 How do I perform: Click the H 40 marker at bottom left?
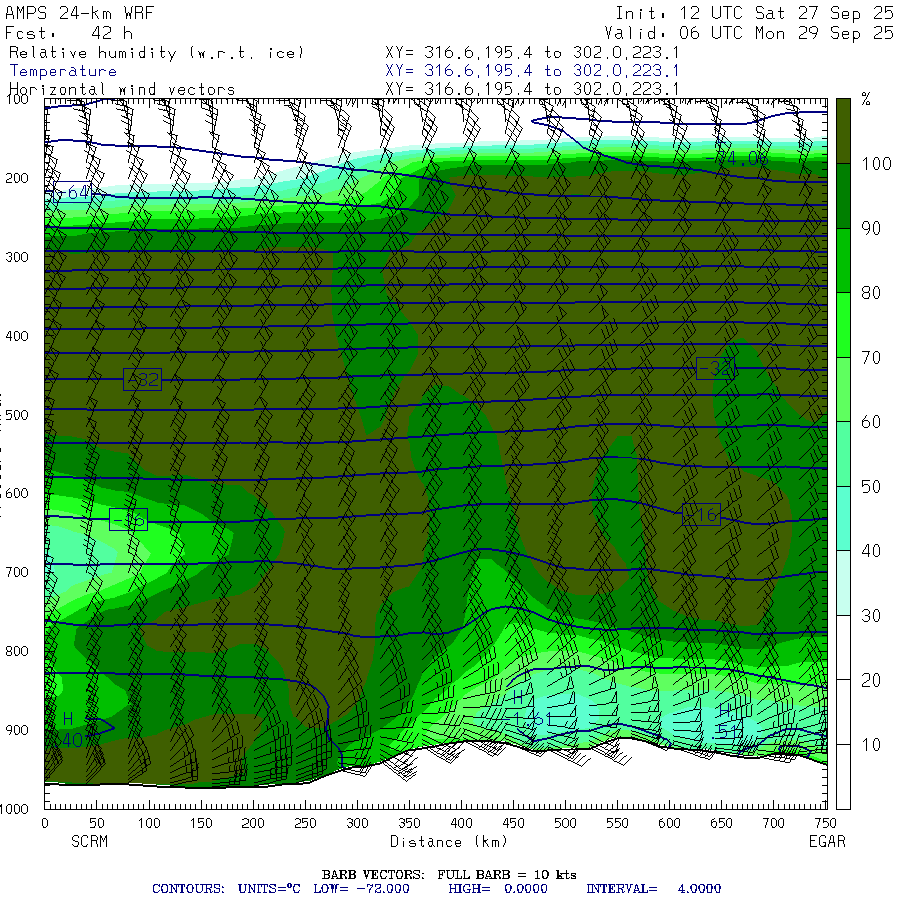pyautogui.click(x=70, y=730)
